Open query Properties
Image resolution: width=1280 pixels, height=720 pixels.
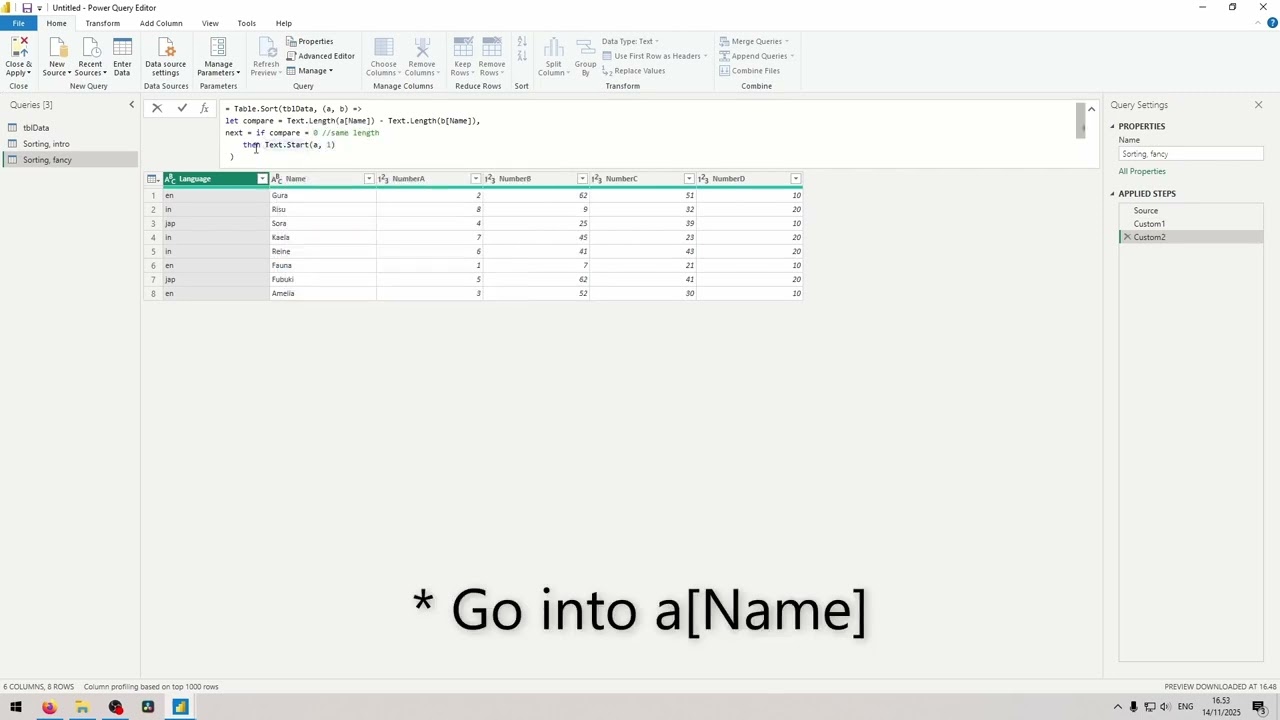(310, 41)
